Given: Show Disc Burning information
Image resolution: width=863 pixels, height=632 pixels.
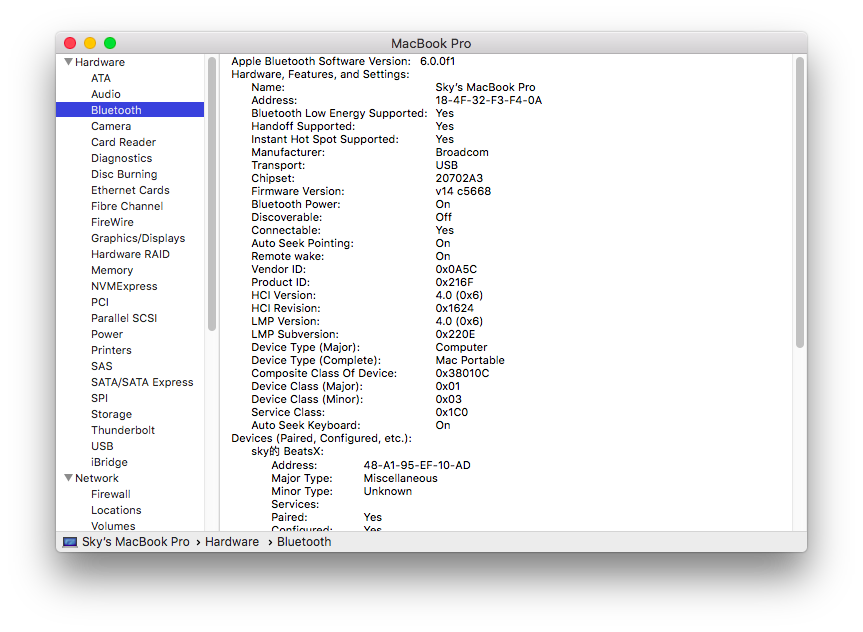Looking at the screenshot, I should tap(124, 174).
